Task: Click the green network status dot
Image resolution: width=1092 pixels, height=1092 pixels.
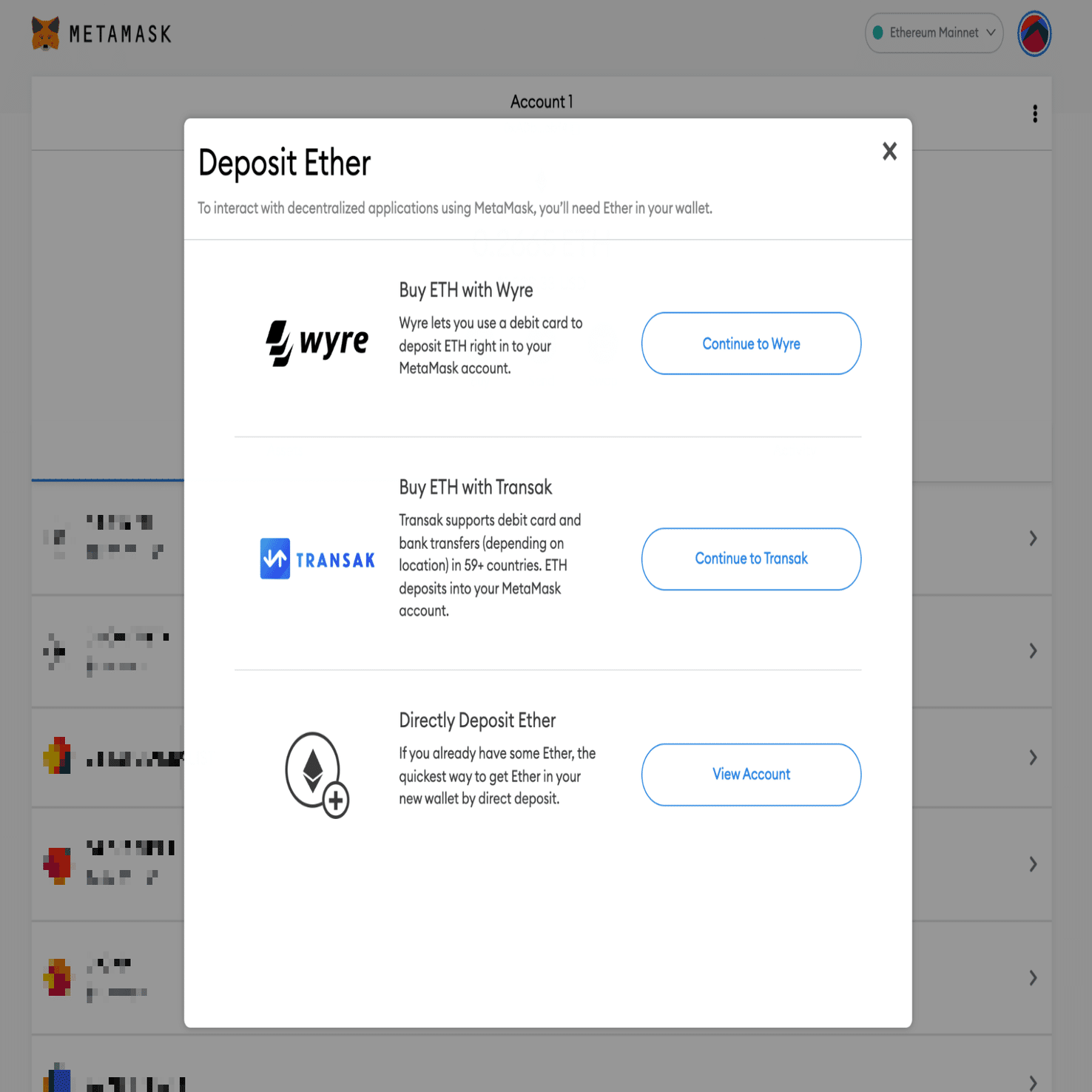Action: pos(880,33)
